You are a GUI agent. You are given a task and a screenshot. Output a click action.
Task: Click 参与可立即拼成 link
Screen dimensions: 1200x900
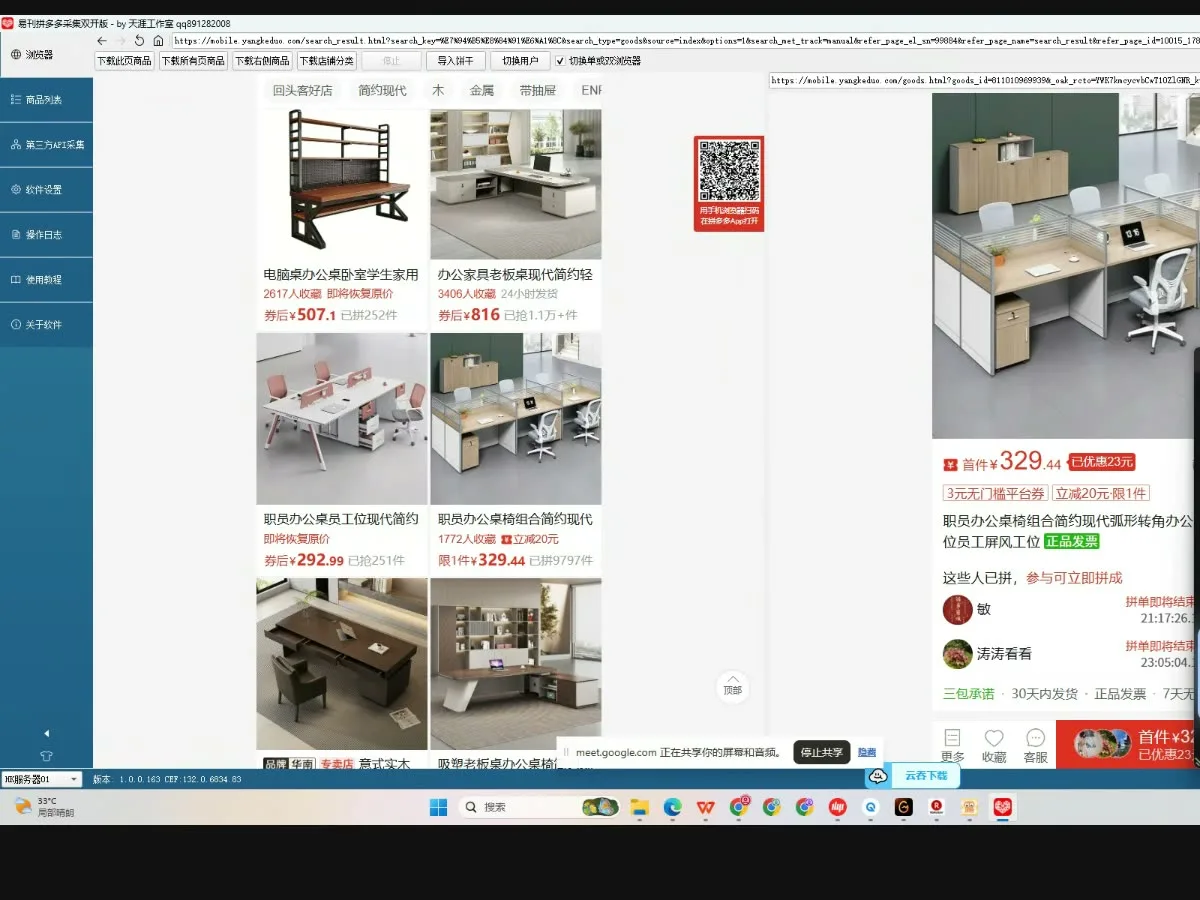point(1074,578)
